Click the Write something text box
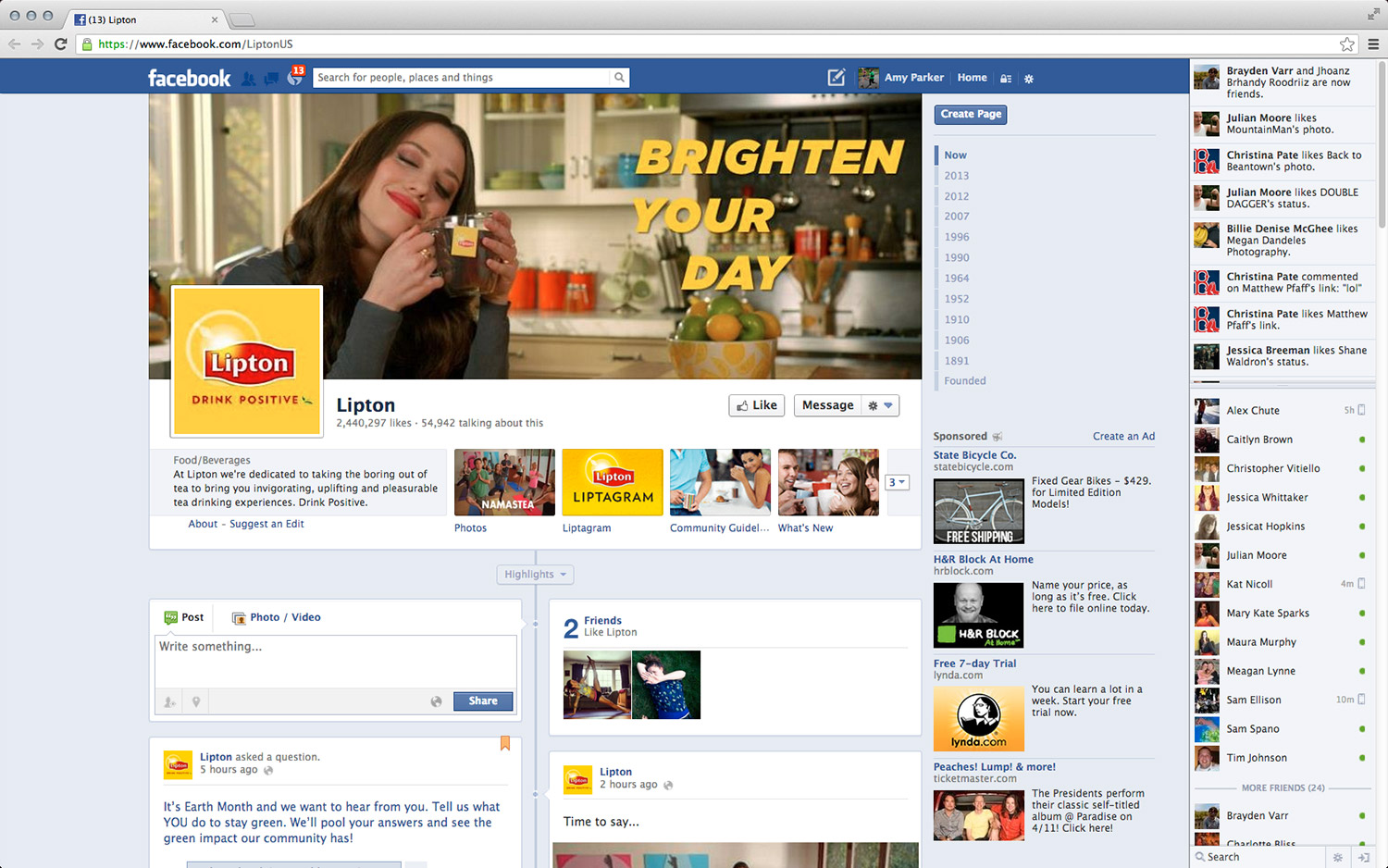The height and width of the screenshot is (868, 1388). pyautogui.click(x=335, y=662)
